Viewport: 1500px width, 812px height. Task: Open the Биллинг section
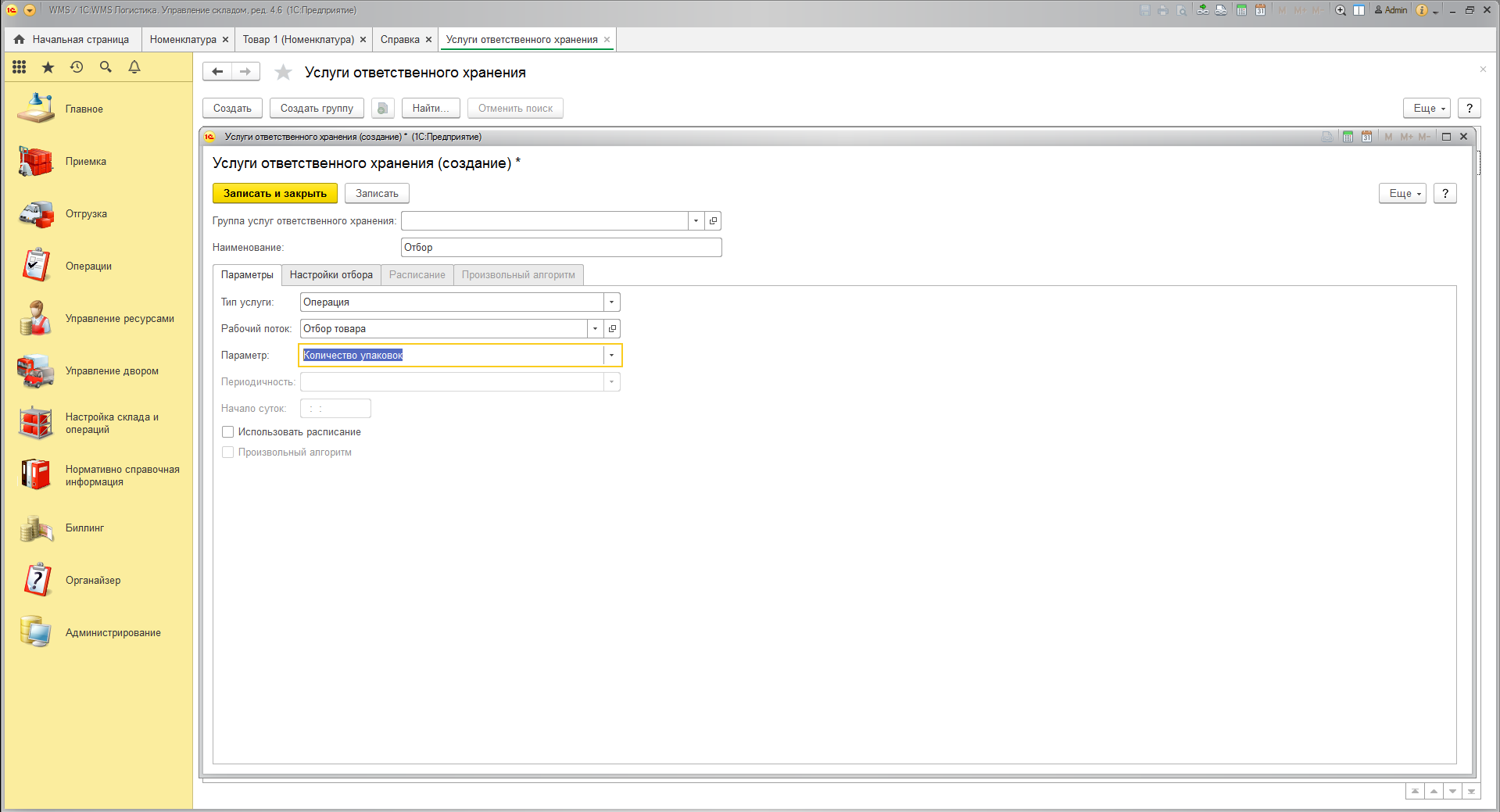coord(84,528)
